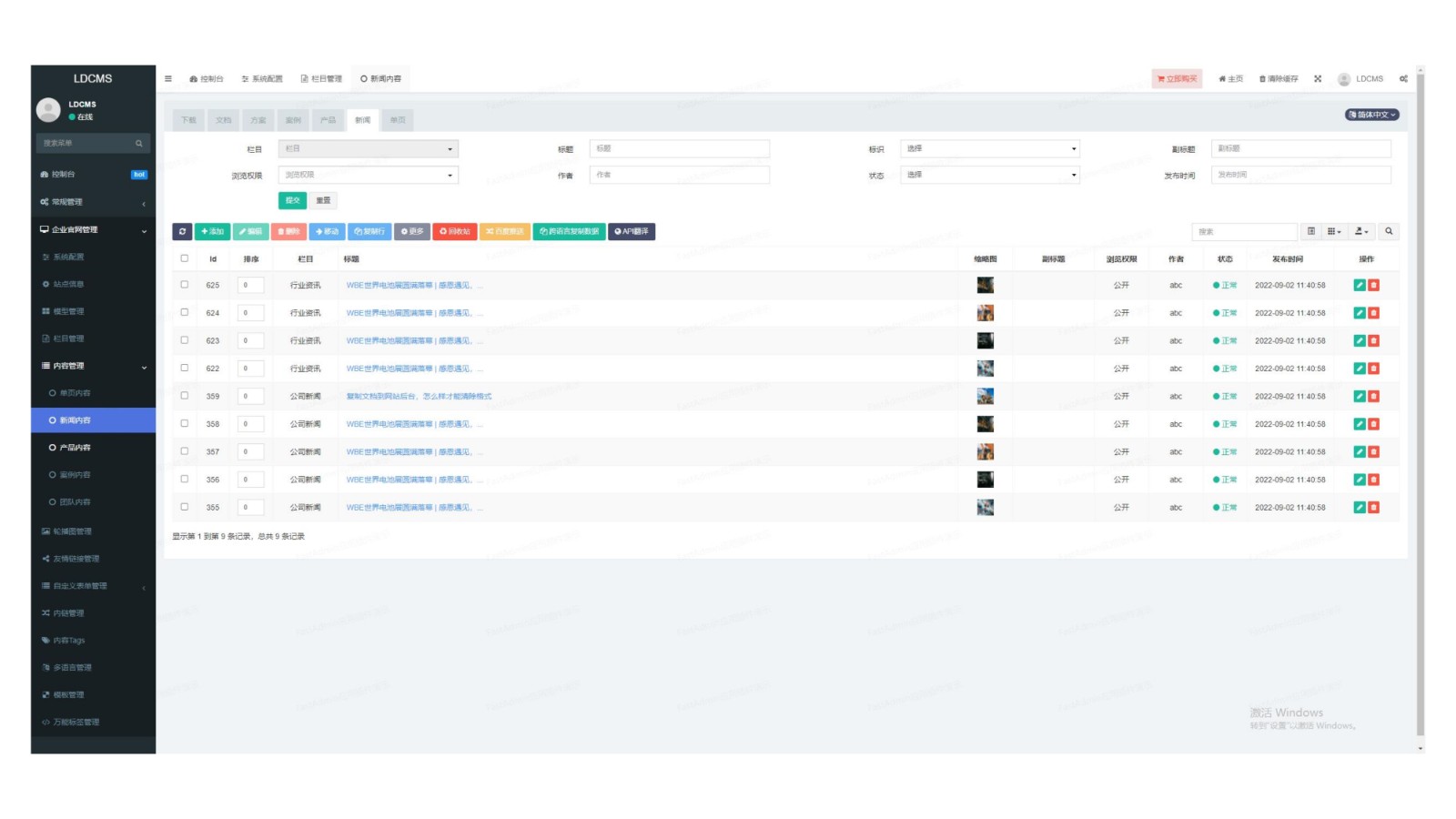Click the 发布时间 filter input field
The height and width of the screenshot is (819, 1456).
(1301, 175)
